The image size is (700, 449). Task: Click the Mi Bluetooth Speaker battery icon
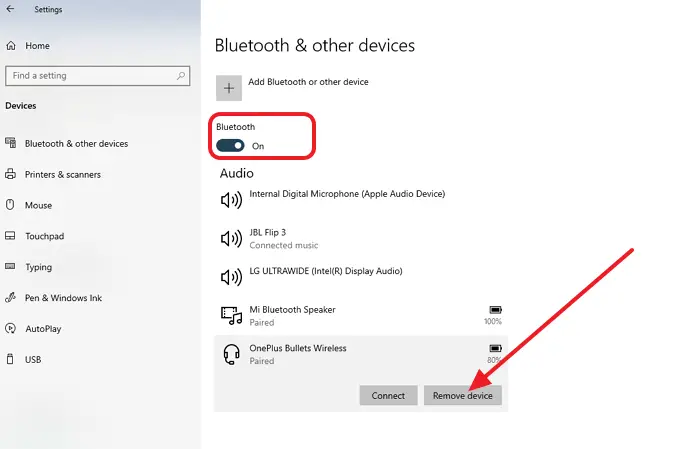pyautogui.click(x=494, y=310)
